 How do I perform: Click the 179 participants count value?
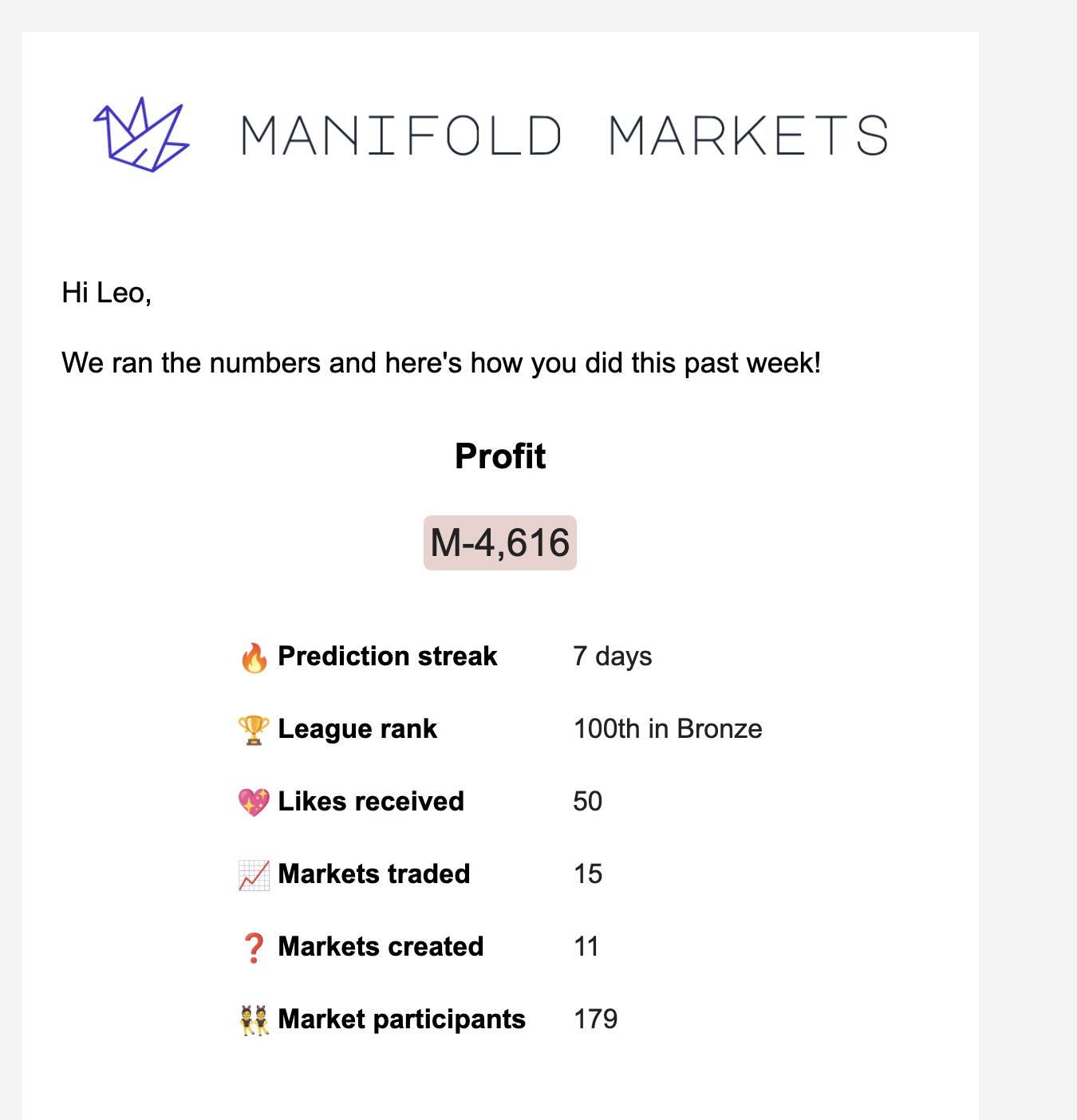[595, 1019]
